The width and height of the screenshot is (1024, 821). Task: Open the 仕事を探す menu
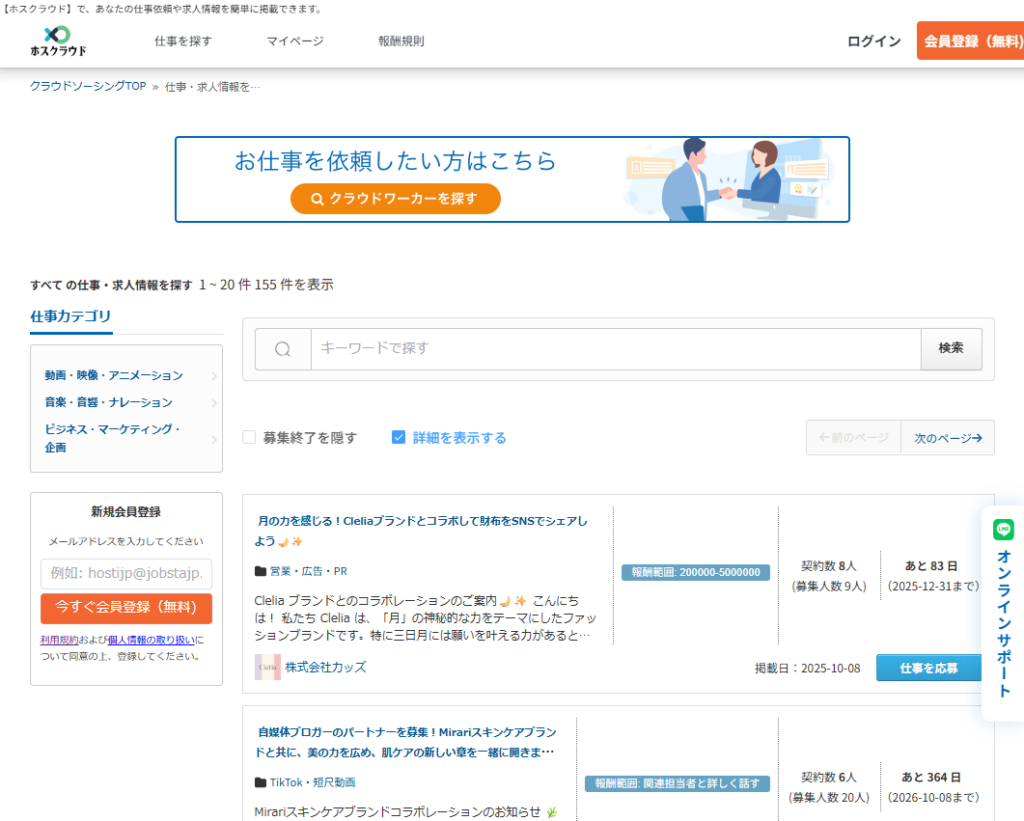tap(183, 41)
